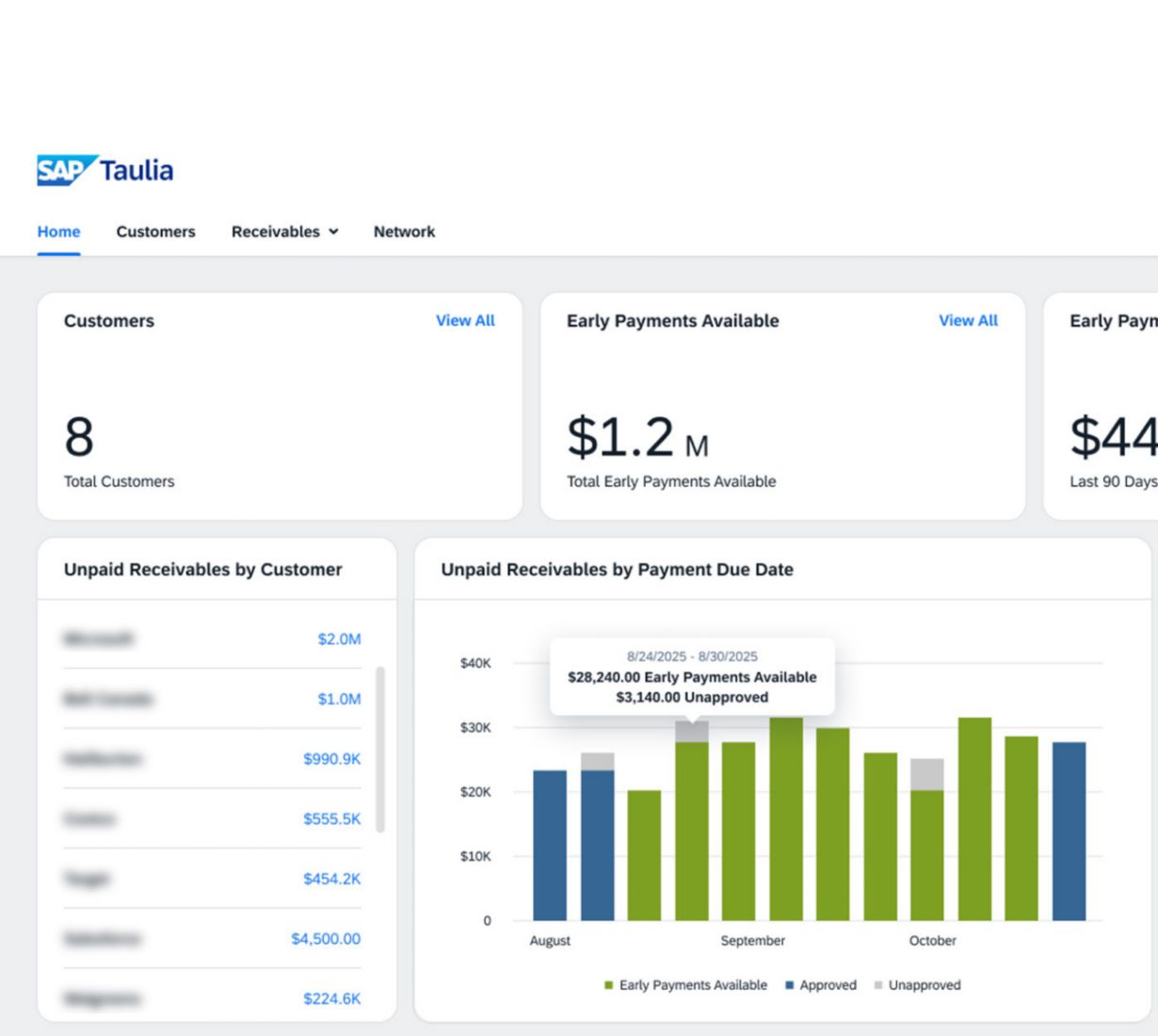Image resolution: width=1158 pixels, height=1036 pixels.
Task: Click the $1.2 M early payments total
Action: (x=638, y=438)
